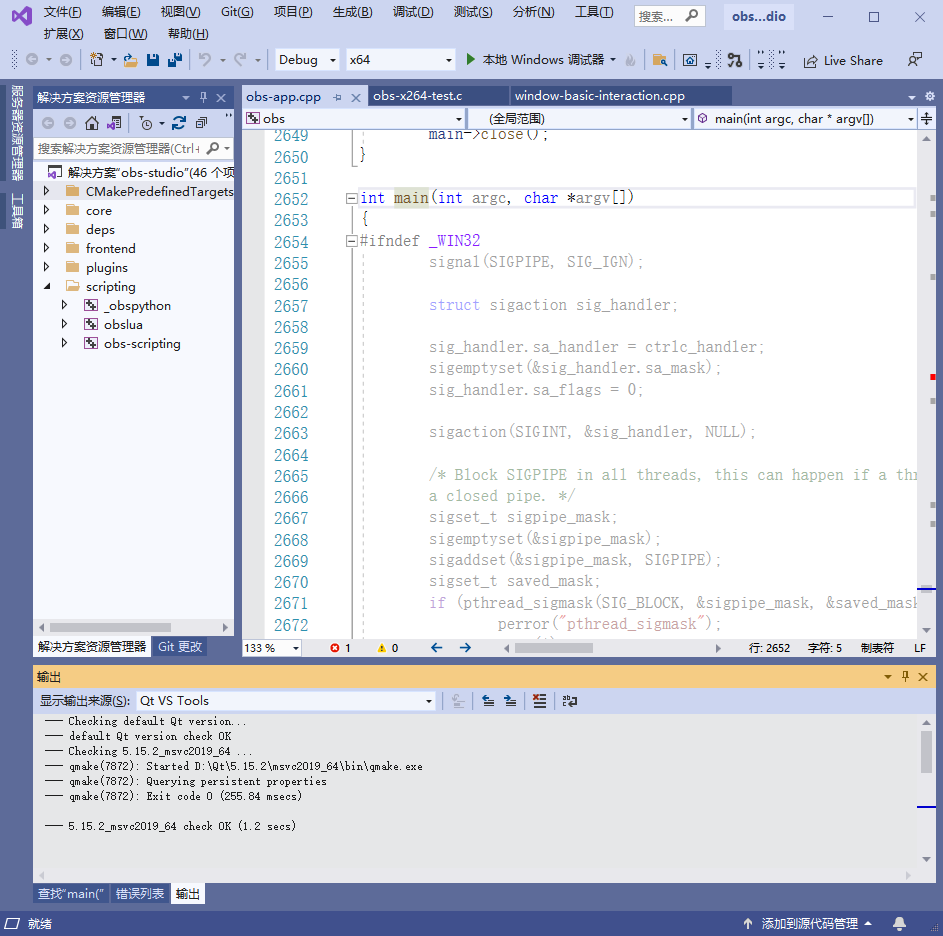Select the obs-scripting project
Screen dimensions: 943x936
click(x=142, y=343)
